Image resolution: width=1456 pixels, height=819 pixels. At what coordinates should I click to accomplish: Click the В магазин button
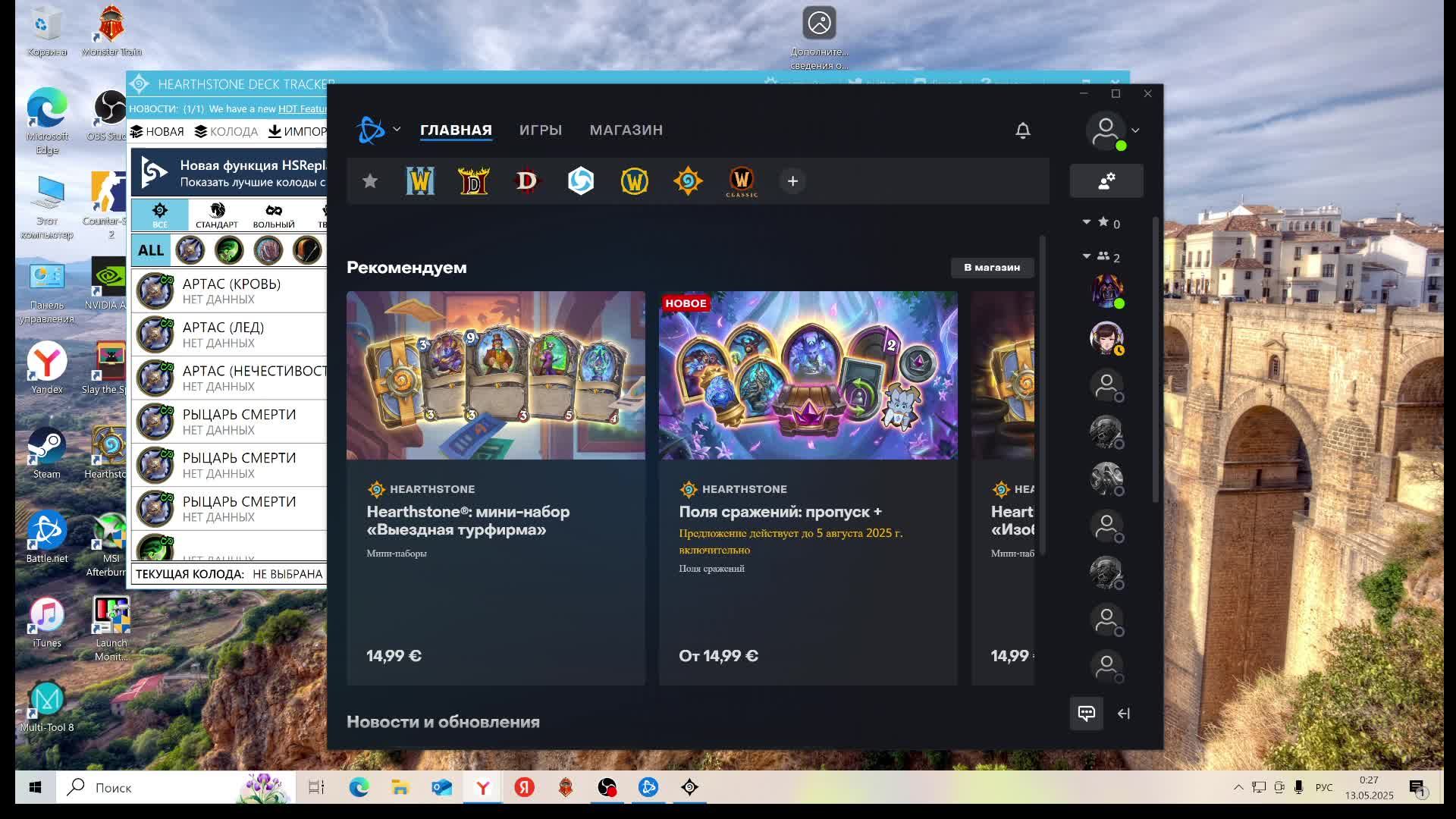click(x=992, y=268)
